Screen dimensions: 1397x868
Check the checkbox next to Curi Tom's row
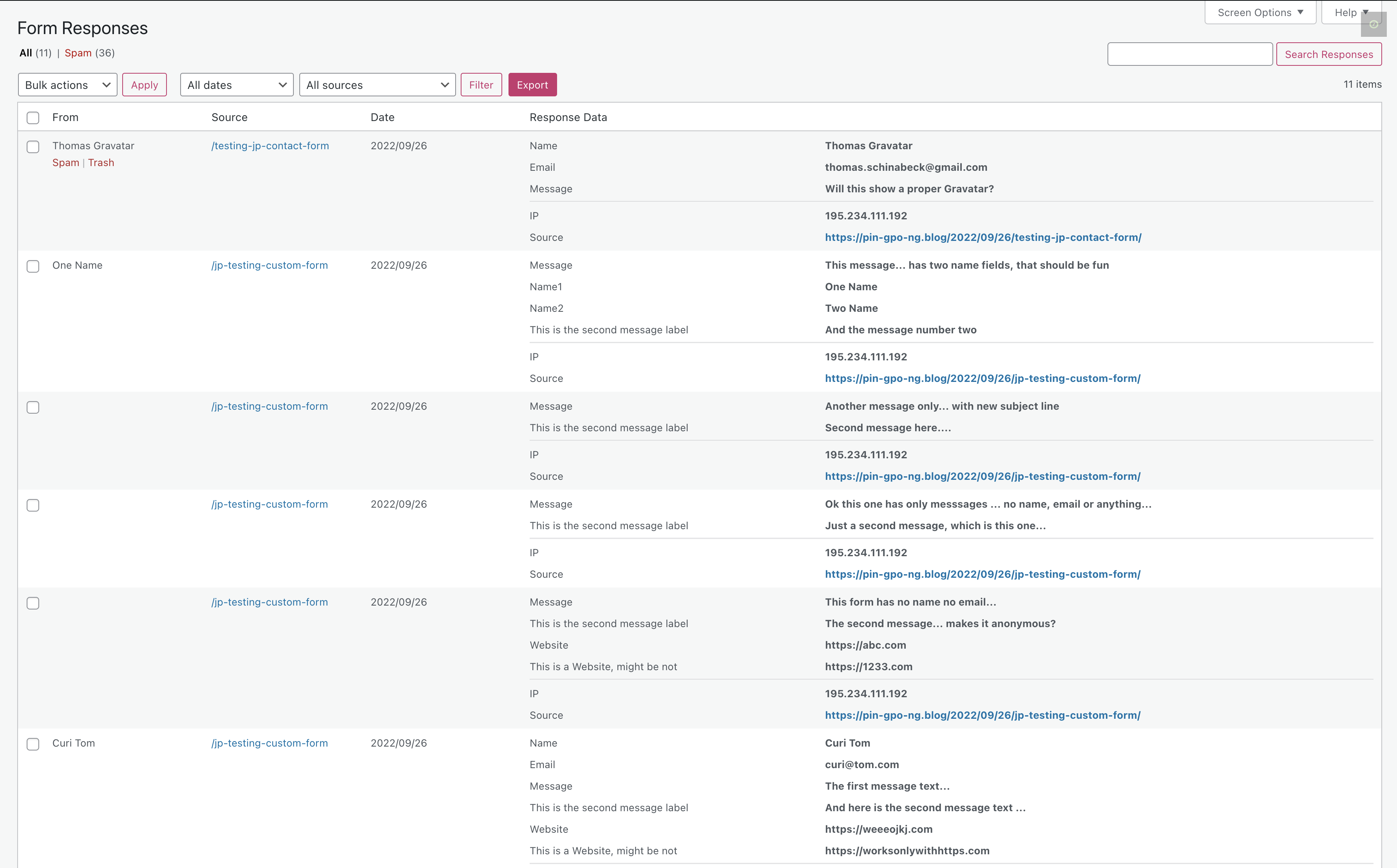point(33,743)
